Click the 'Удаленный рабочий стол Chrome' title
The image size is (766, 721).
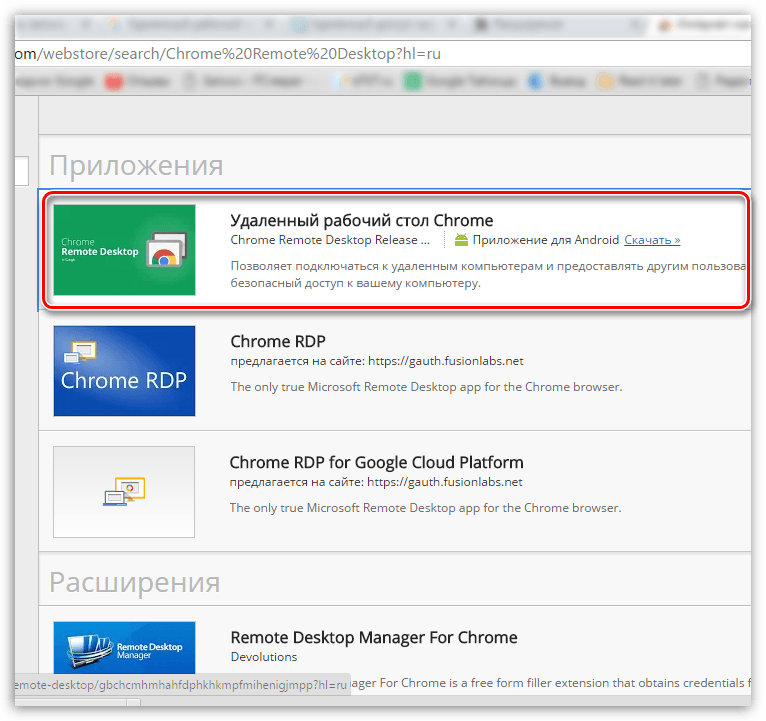pyautogui.click(x=362, y=220)
